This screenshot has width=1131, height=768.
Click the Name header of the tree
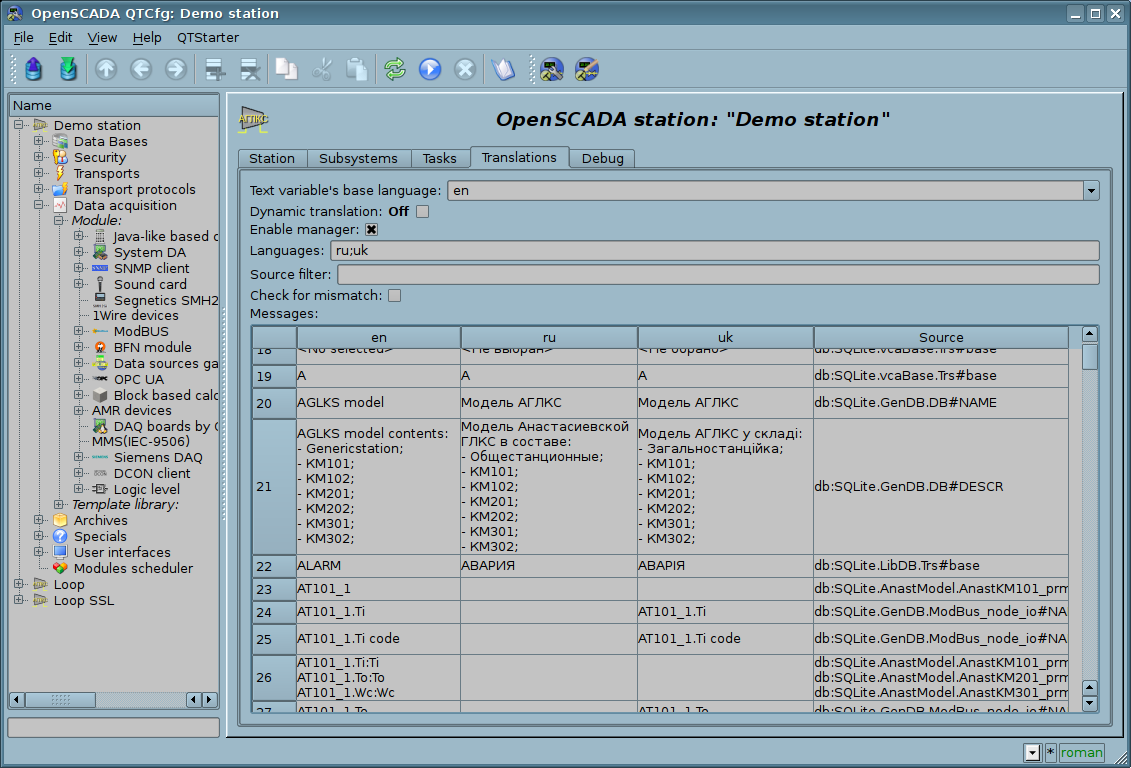(114, 105)
